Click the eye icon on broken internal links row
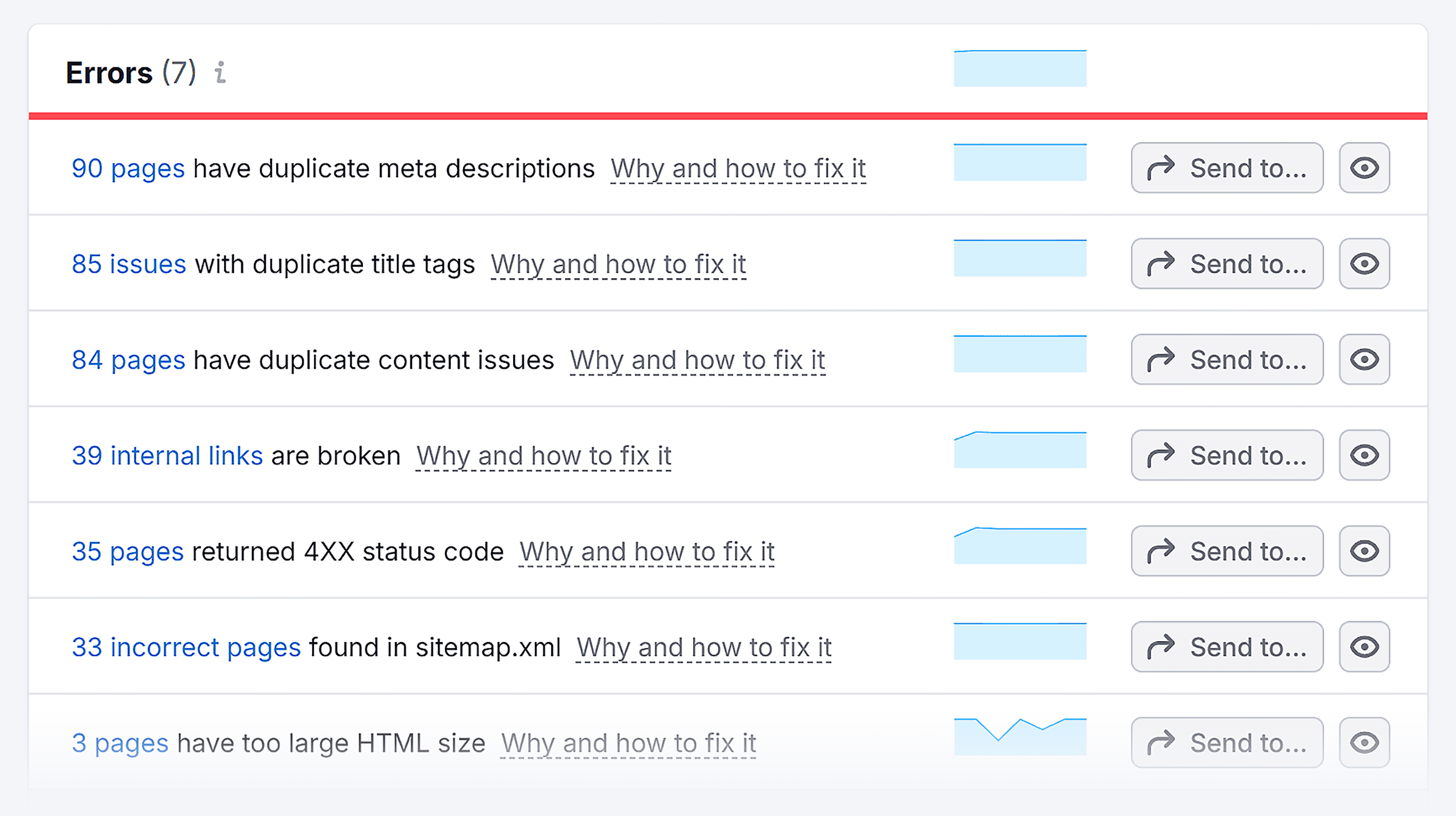This screenshot has width=1456, height=816. 1365,455
